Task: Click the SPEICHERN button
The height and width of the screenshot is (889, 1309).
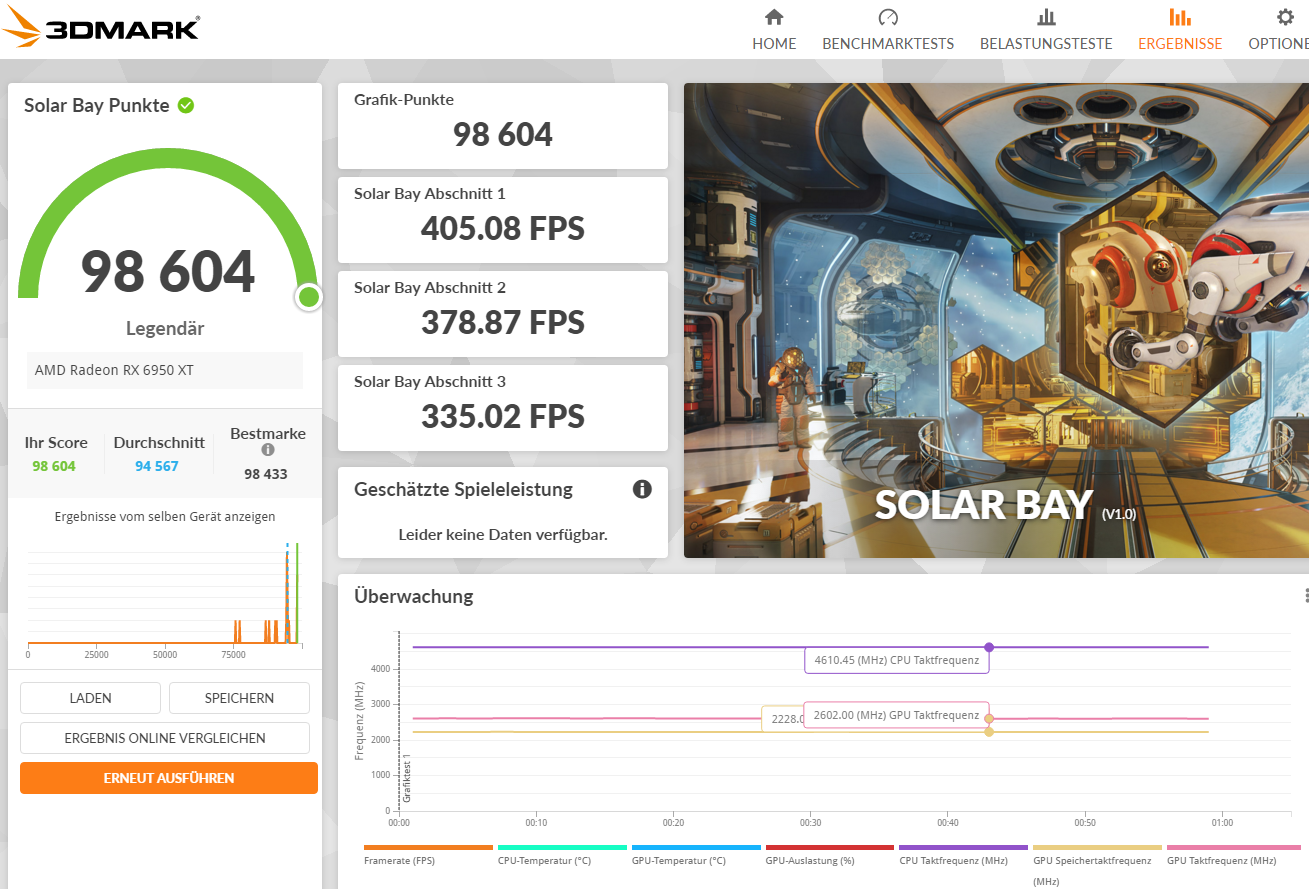Action: pos(239,698)
